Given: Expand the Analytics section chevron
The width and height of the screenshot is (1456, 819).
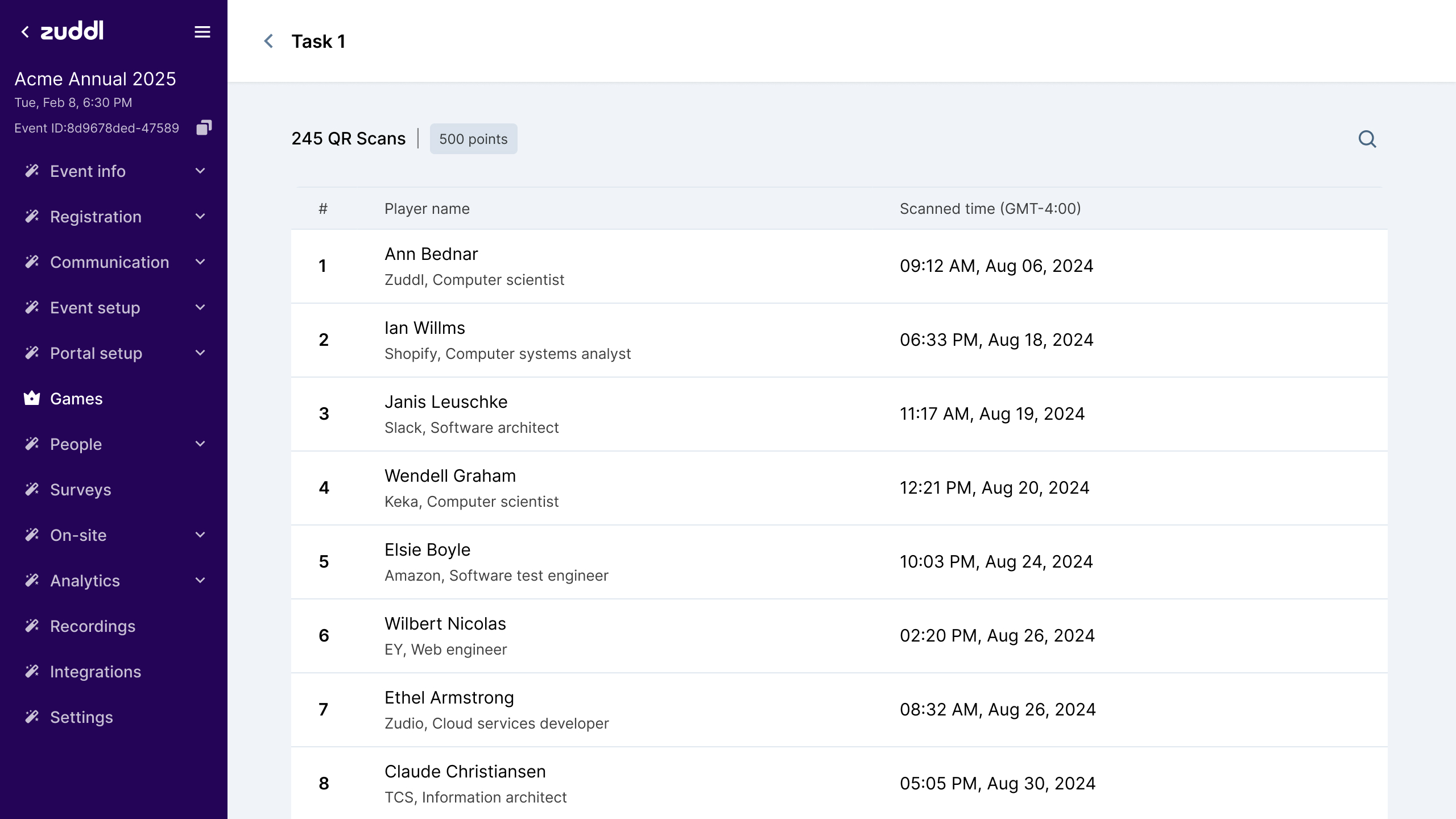Looking at the screenshot, I should (200, 580).
